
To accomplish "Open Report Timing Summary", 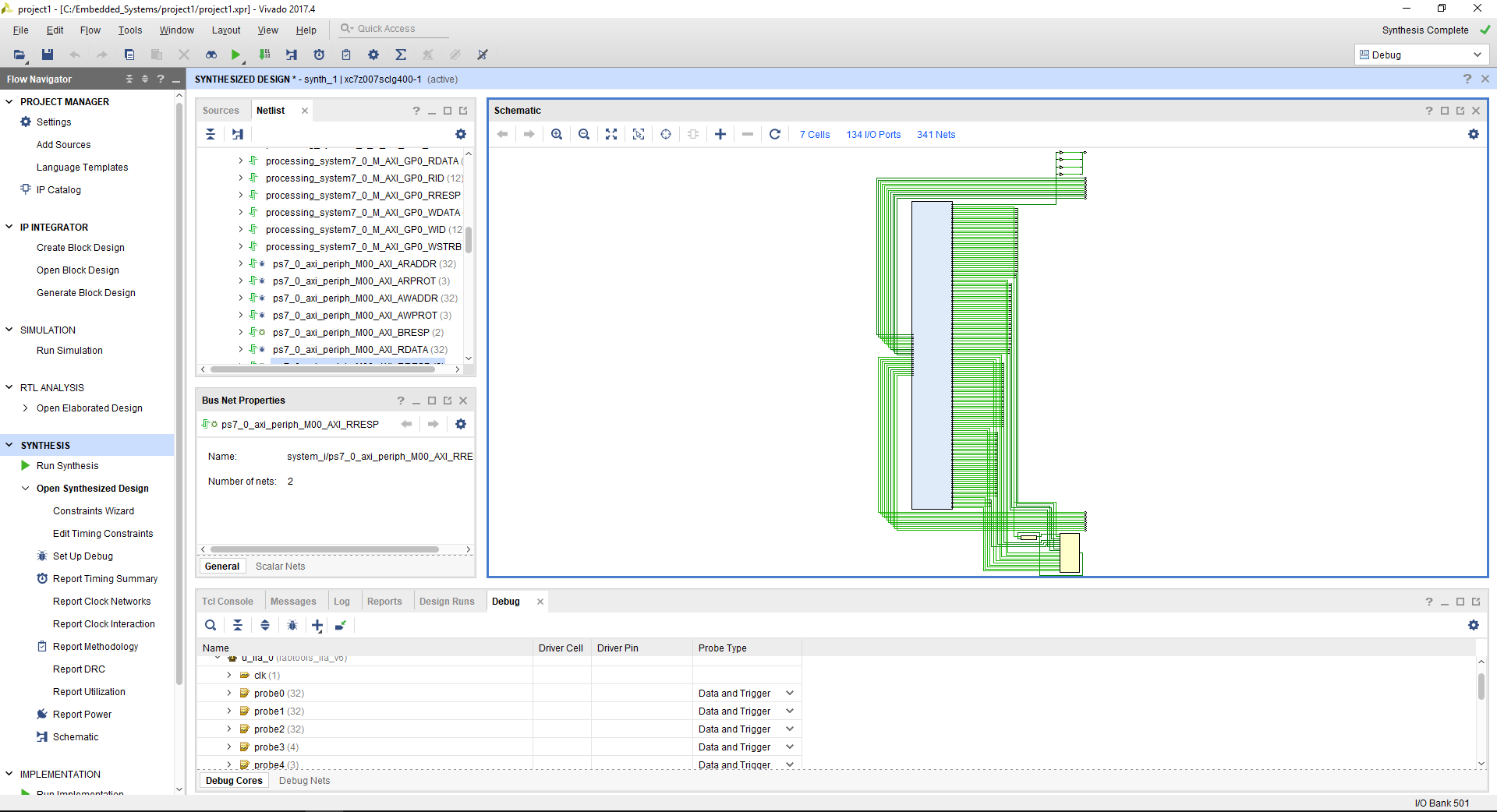I will click(x=105, y=579).
